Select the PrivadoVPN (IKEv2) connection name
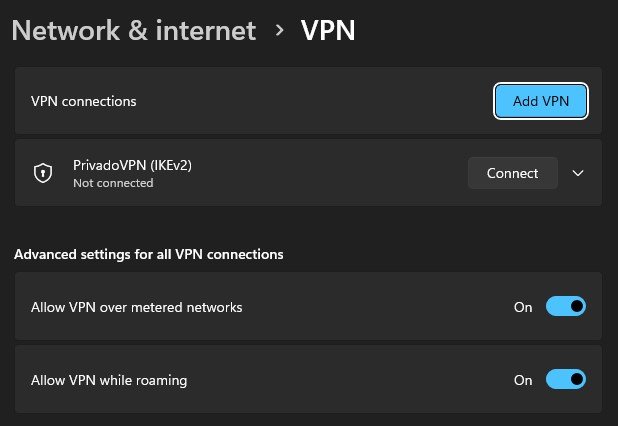Viewport: 618px width, 426px height. tap(132, 165)
